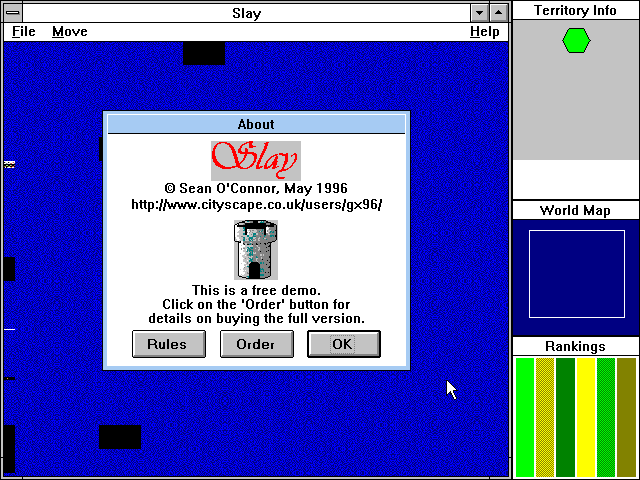Screen dimensions: 640x480
Task: Open the File menu
Action: point(24,32)
